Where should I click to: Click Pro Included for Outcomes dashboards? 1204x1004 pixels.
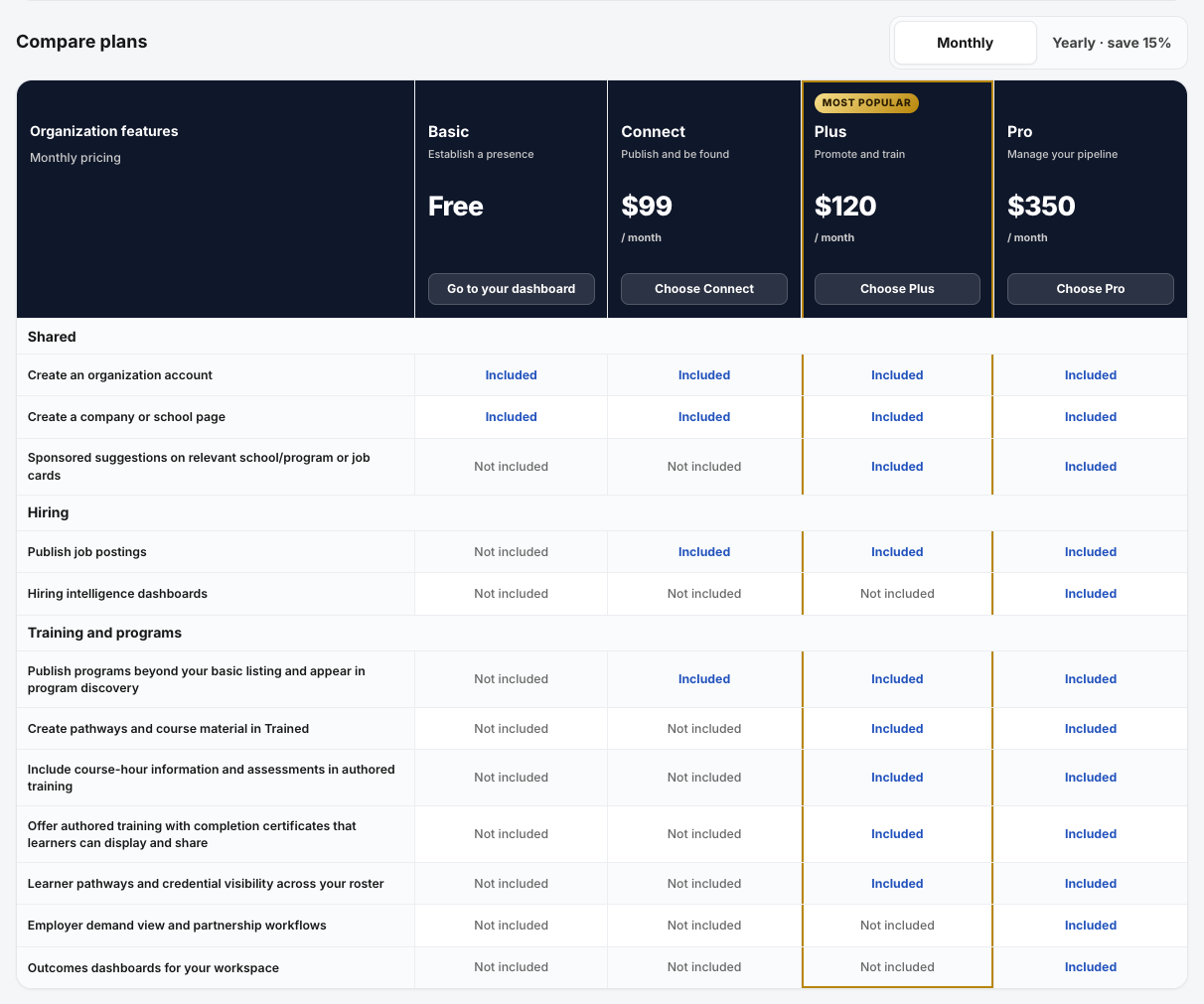1091,967
